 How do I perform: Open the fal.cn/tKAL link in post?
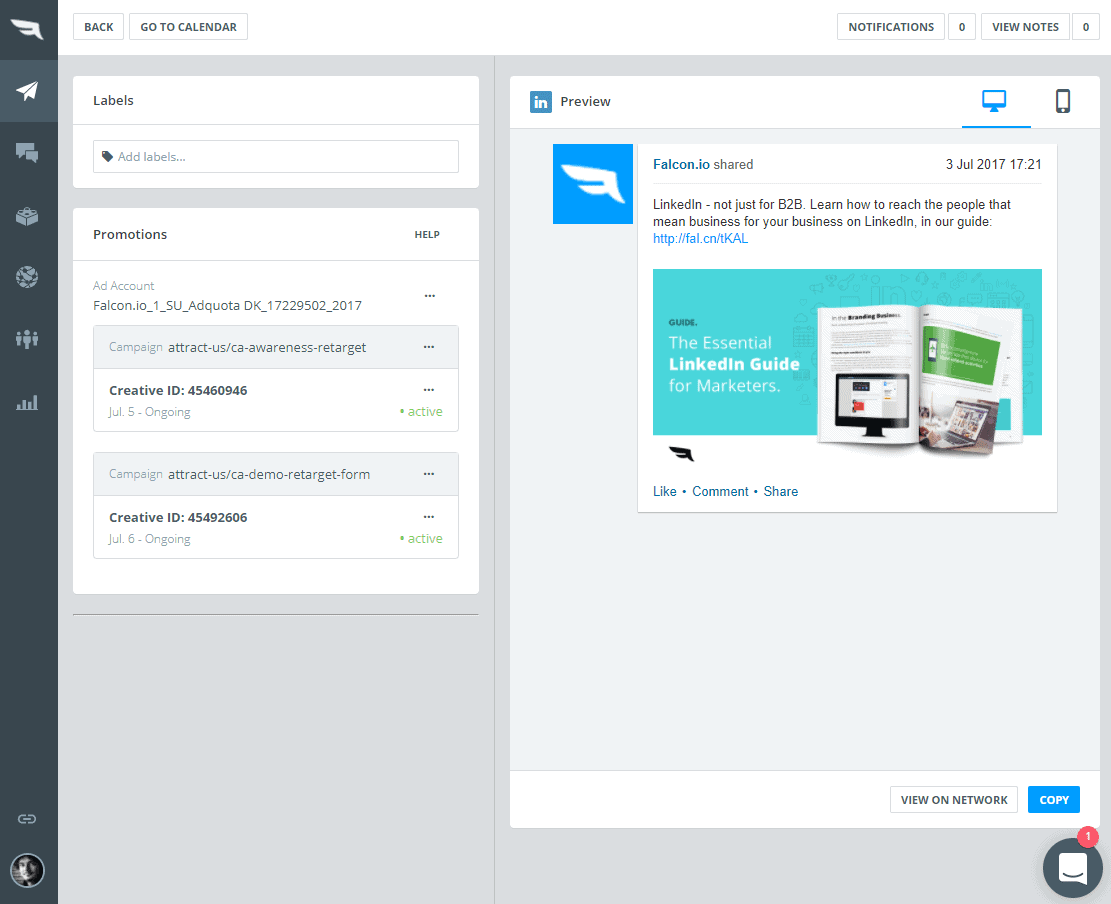coord(700,239)
